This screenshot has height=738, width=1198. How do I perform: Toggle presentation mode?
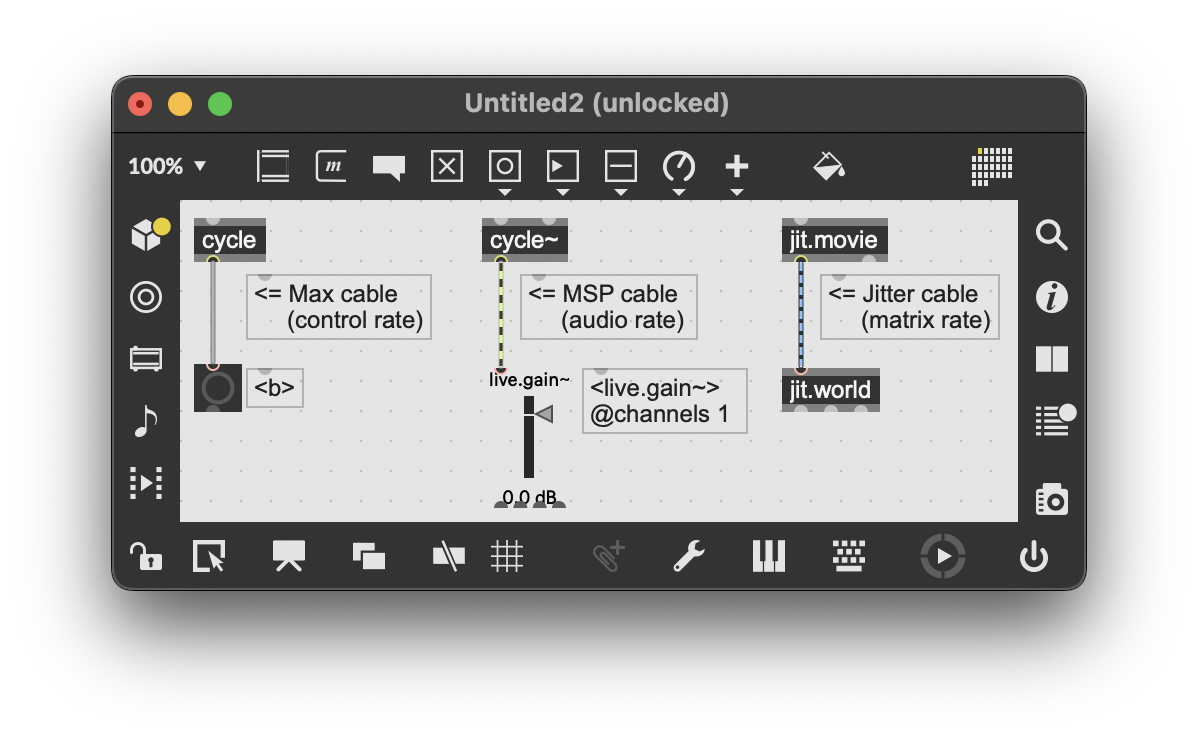point(289,556)
